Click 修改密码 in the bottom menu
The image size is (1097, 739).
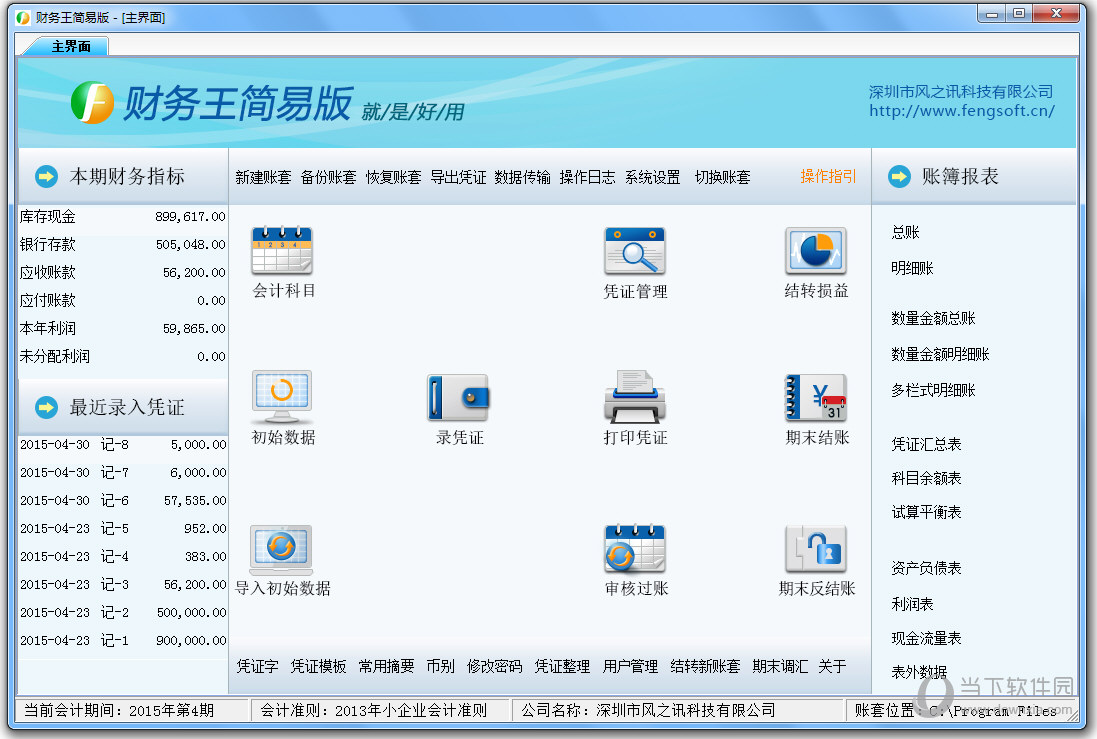[x=495, y=666]
